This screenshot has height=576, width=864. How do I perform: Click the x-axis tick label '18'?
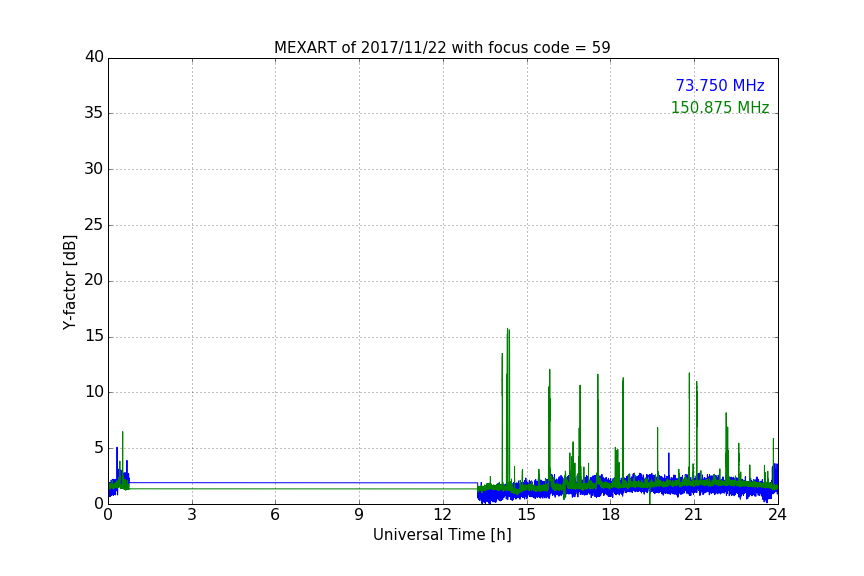(x=611, y=515)
